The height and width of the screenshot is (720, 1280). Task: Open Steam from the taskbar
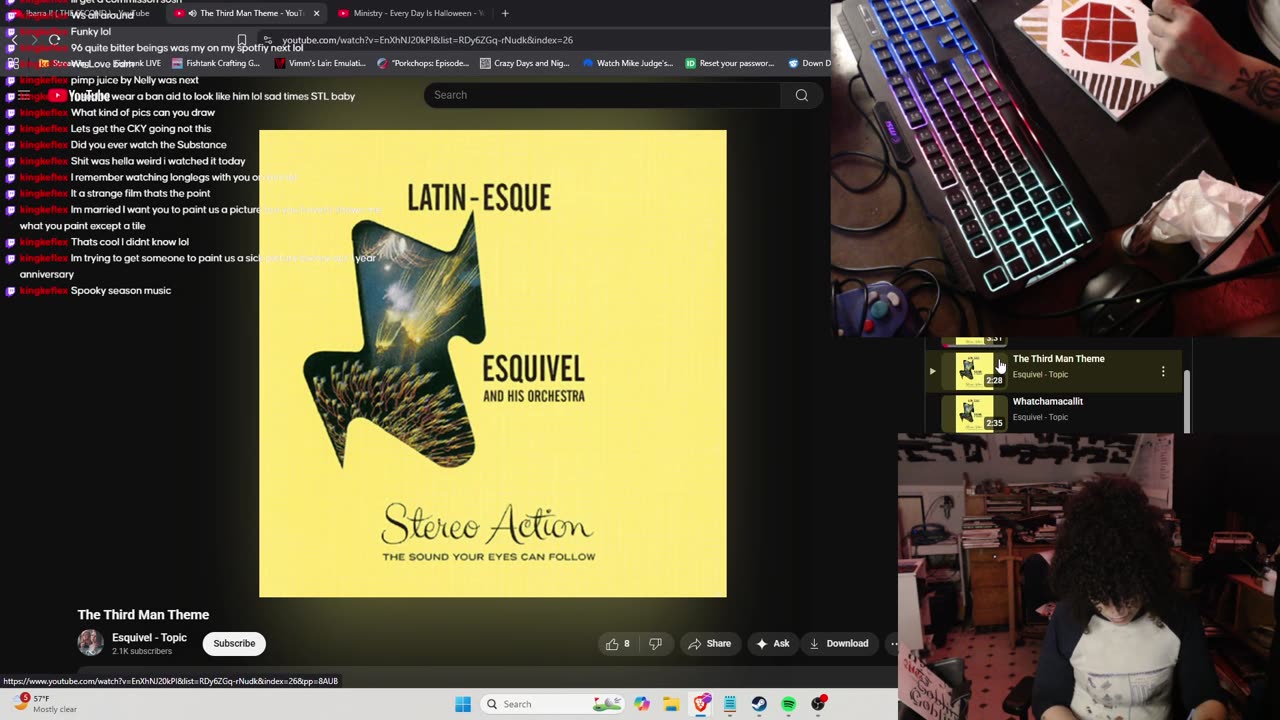[x=759, y=704]
